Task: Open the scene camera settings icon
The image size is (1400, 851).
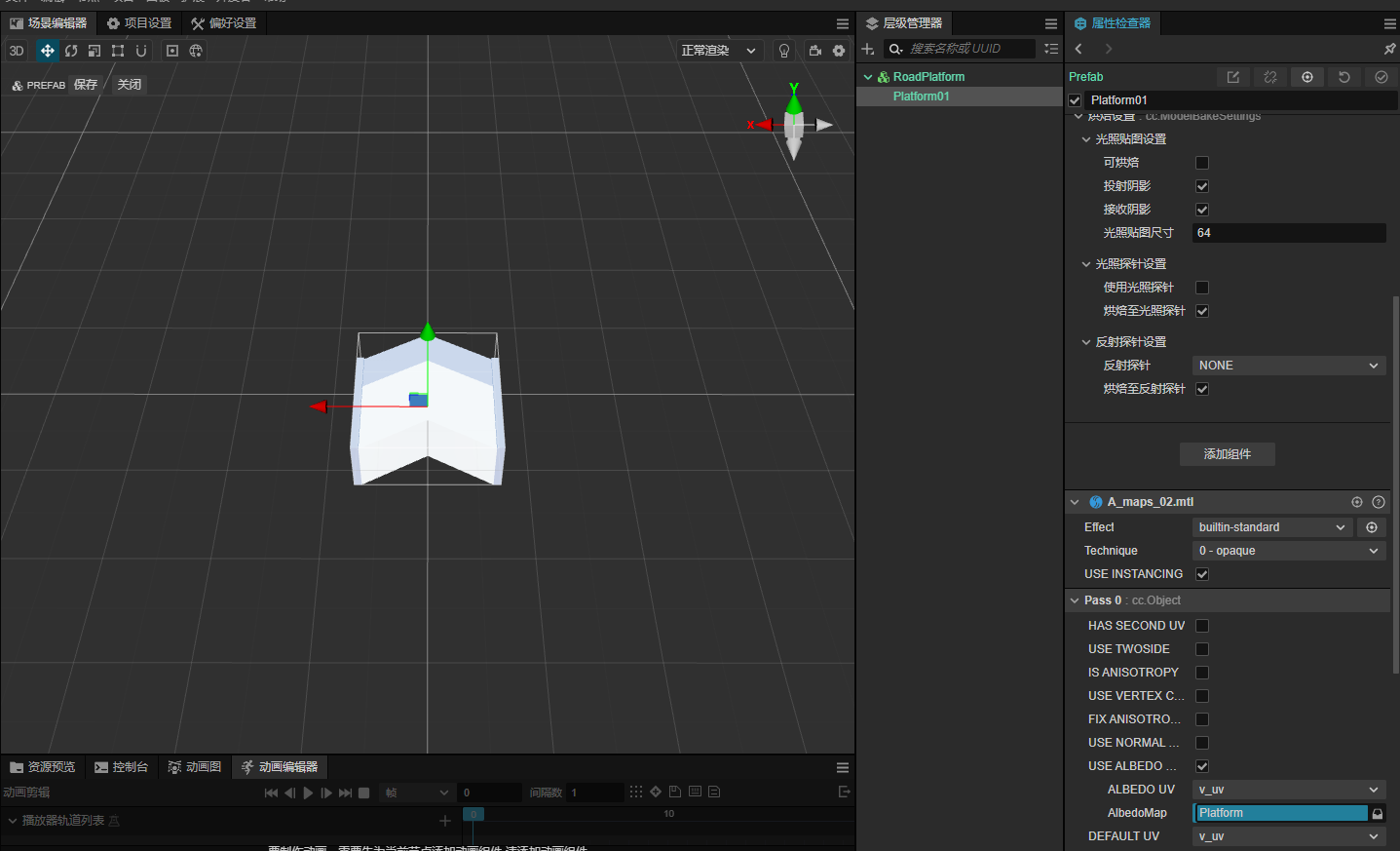Action: (815, 51)
